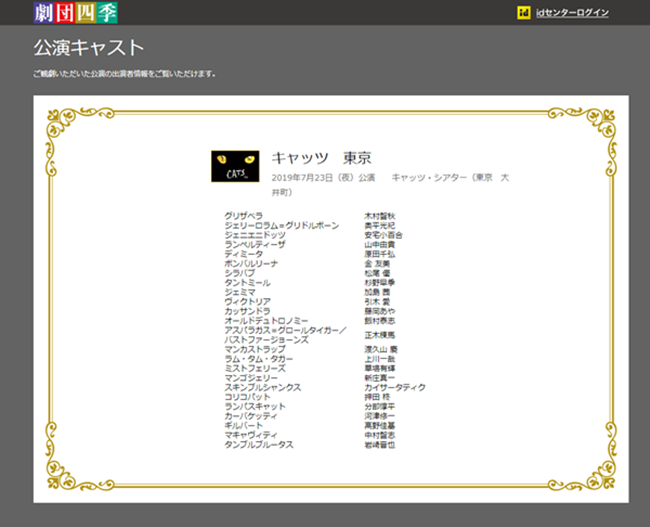The image size is (650, 527).
Task: Click the actor name beside ジェニエニドッツ
Action: click(x=383, y=235)
